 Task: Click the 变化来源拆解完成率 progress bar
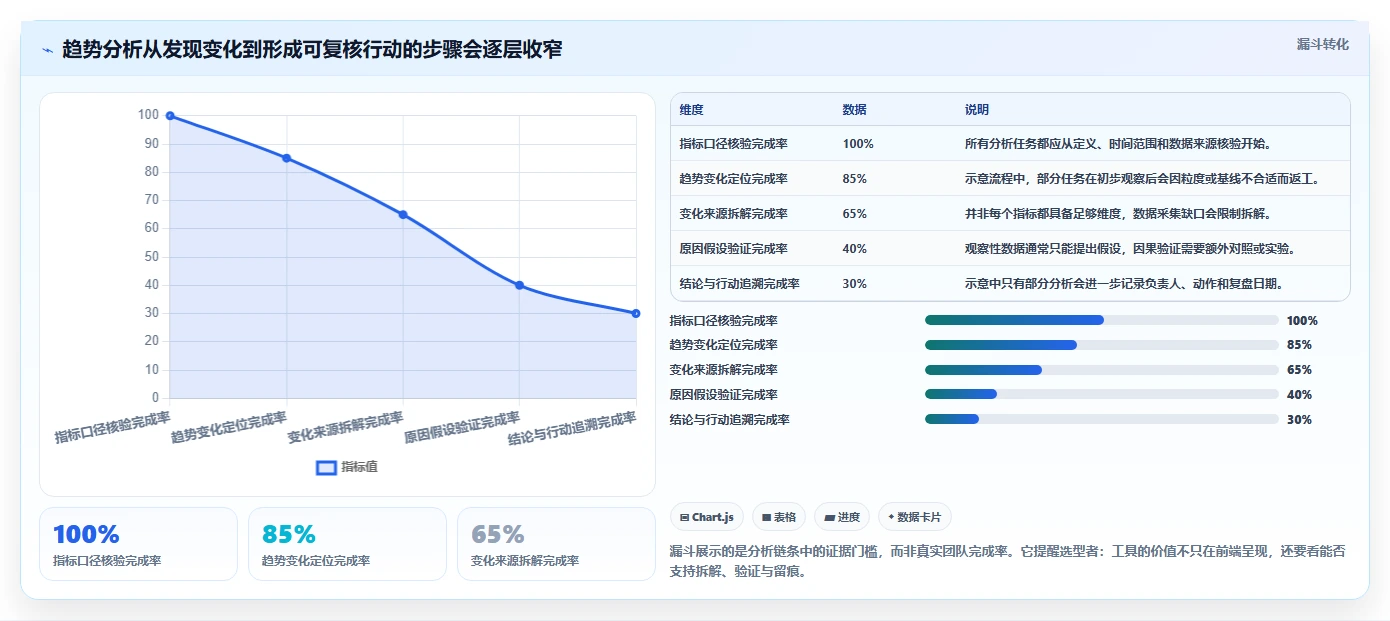(1102, 370)
